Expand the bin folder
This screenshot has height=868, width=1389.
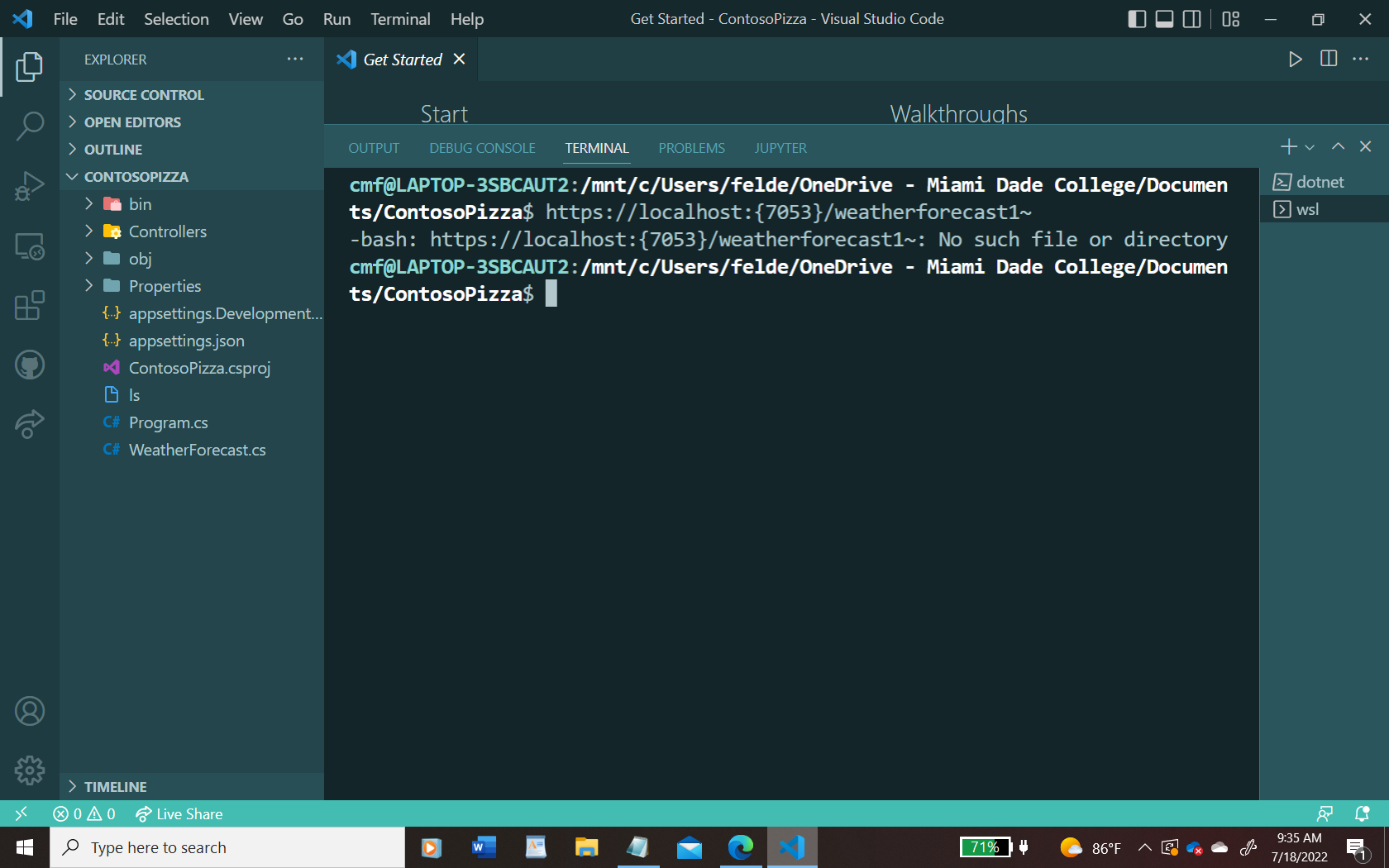click(192, 204)
